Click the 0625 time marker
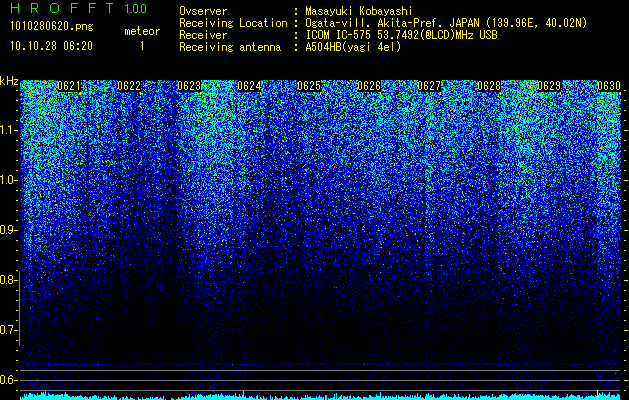Image resolution: width=629 pixels, height=400 pixels. [x=309, y=86]
